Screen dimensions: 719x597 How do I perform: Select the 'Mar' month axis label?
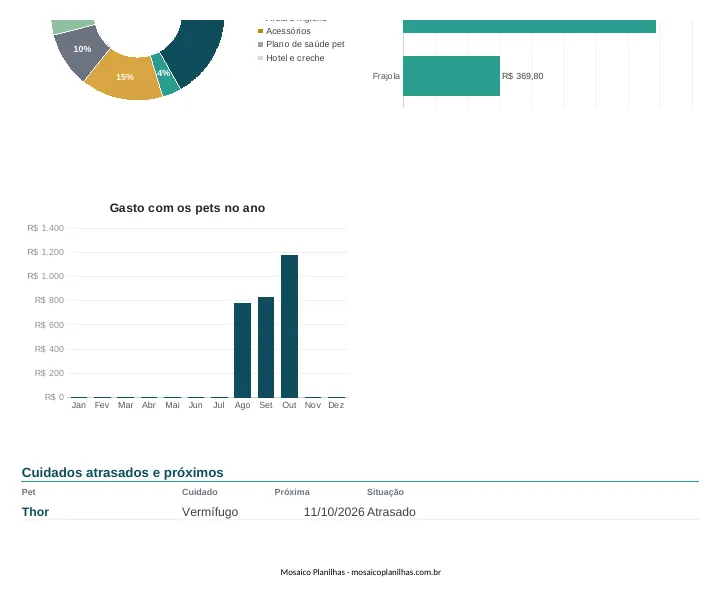(125, 405)
